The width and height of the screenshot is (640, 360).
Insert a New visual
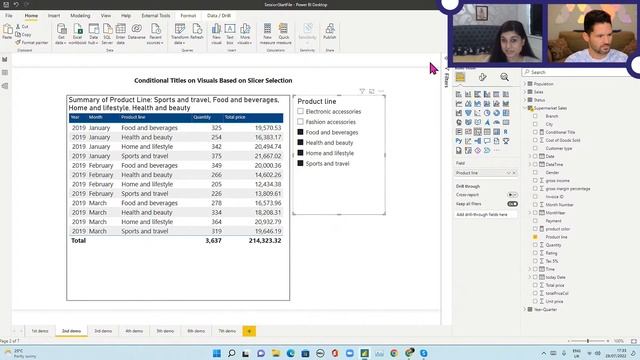216,33
